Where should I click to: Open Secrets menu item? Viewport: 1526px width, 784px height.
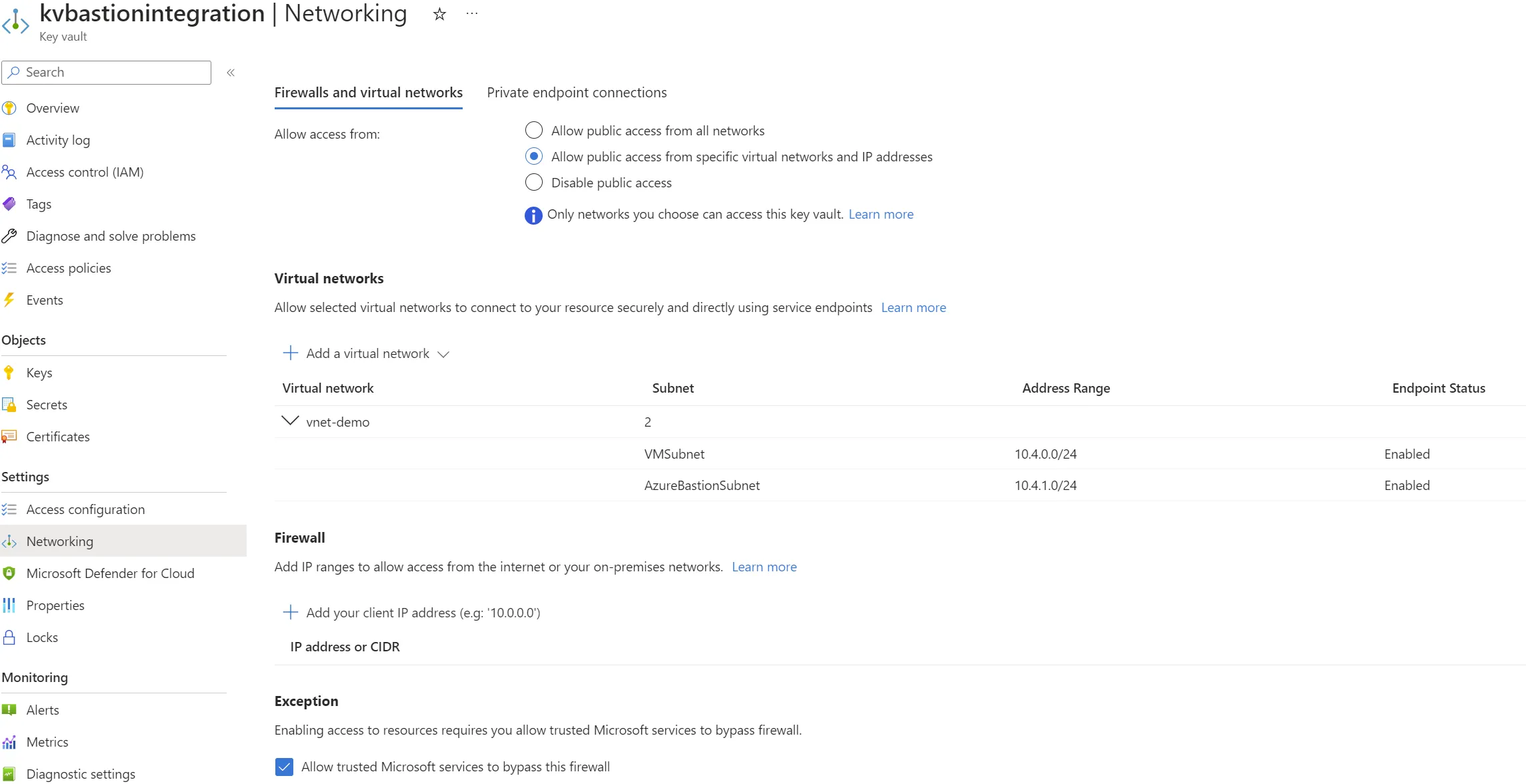(x=47, y=405)
